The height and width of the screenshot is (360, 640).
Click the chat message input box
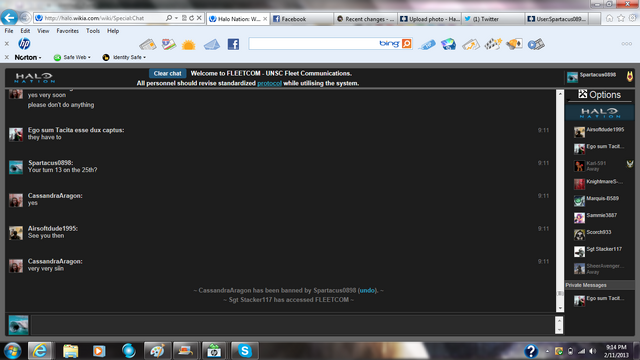[x=292, y=325]
